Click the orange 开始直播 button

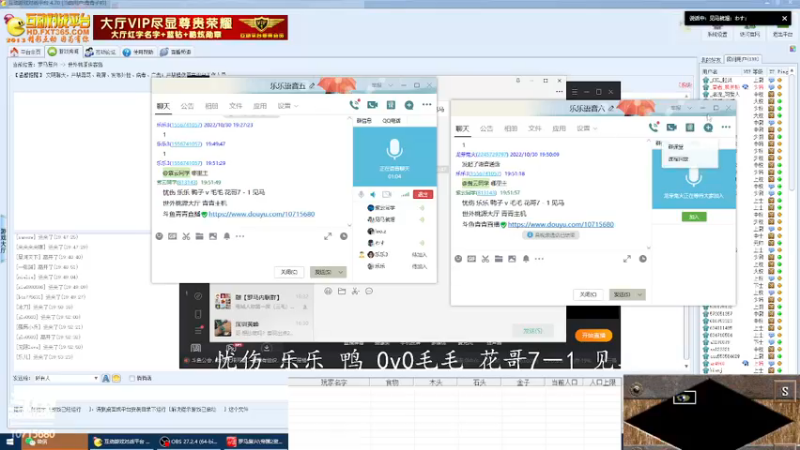click(593, 335)
